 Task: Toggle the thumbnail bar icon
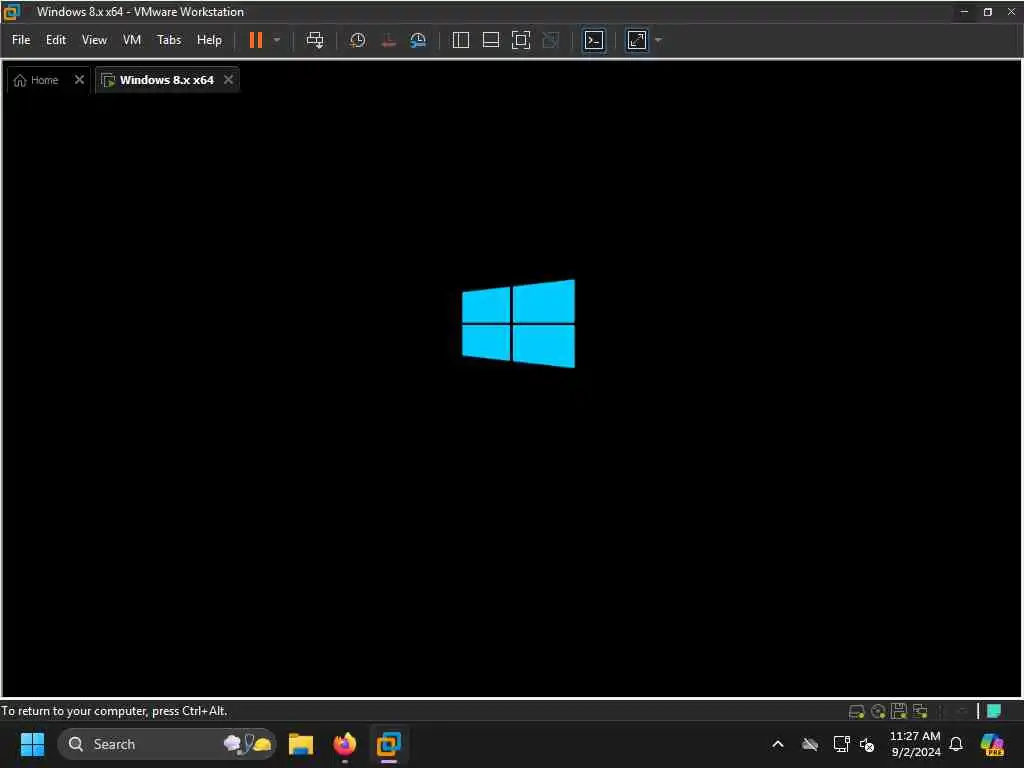pyautogui.click(x=490, y=40)
